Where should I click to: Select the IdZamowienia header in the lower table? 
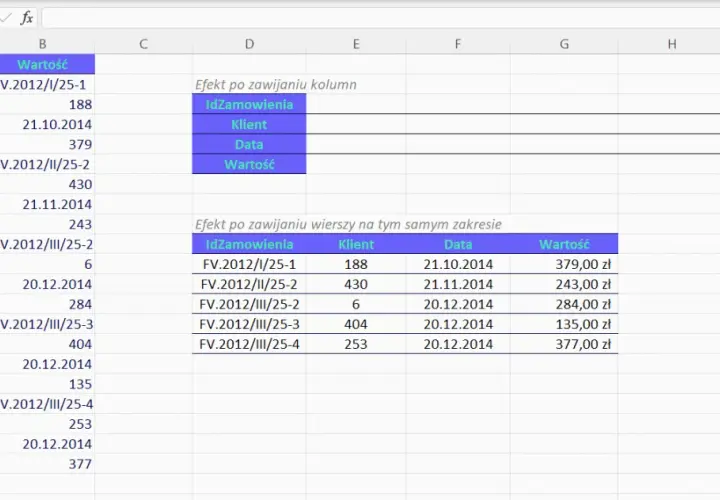tap(249, 244)
